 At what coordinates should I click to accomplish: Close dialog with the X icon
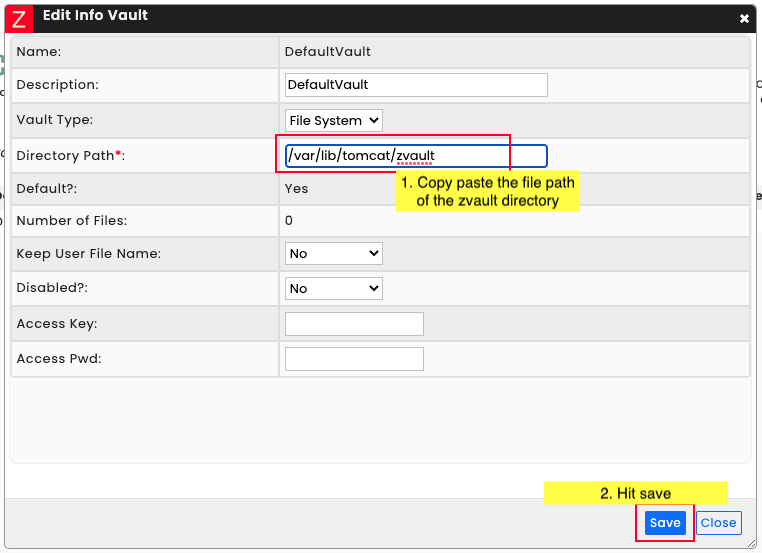(744, 19)
